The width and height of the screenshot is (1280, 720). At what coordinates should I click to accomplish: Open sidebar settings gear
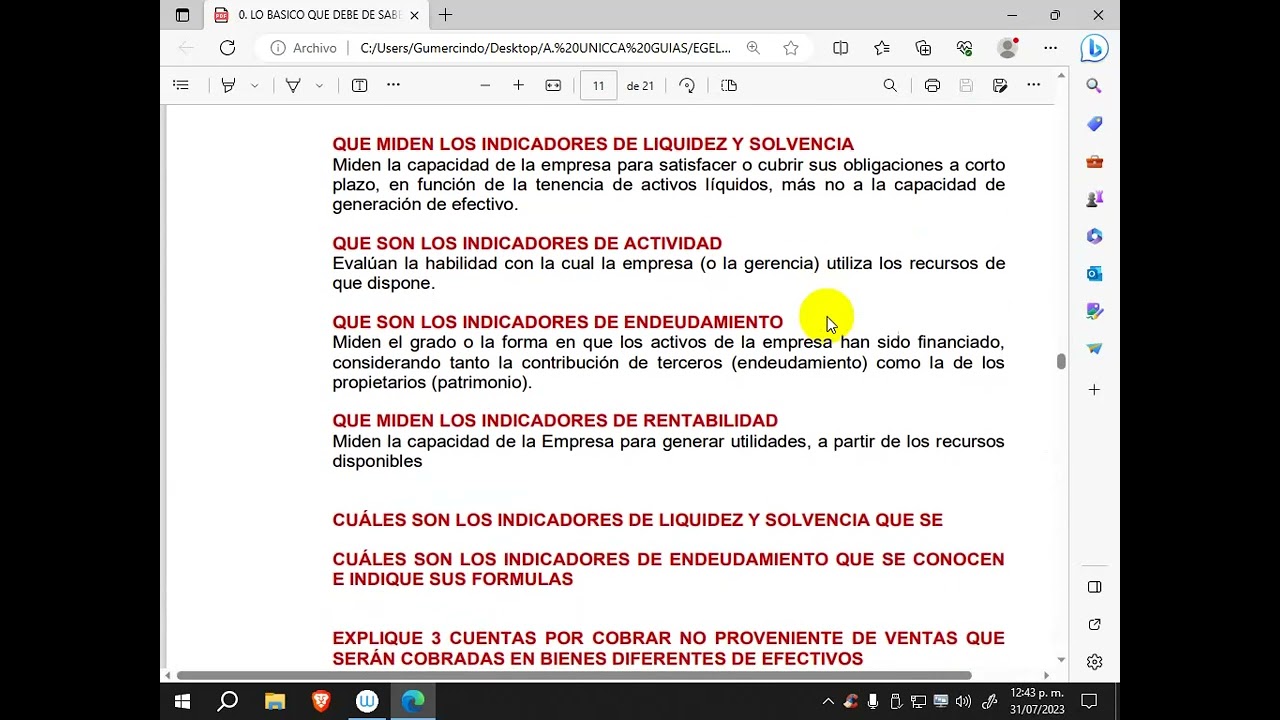[x=1094, y=662]
